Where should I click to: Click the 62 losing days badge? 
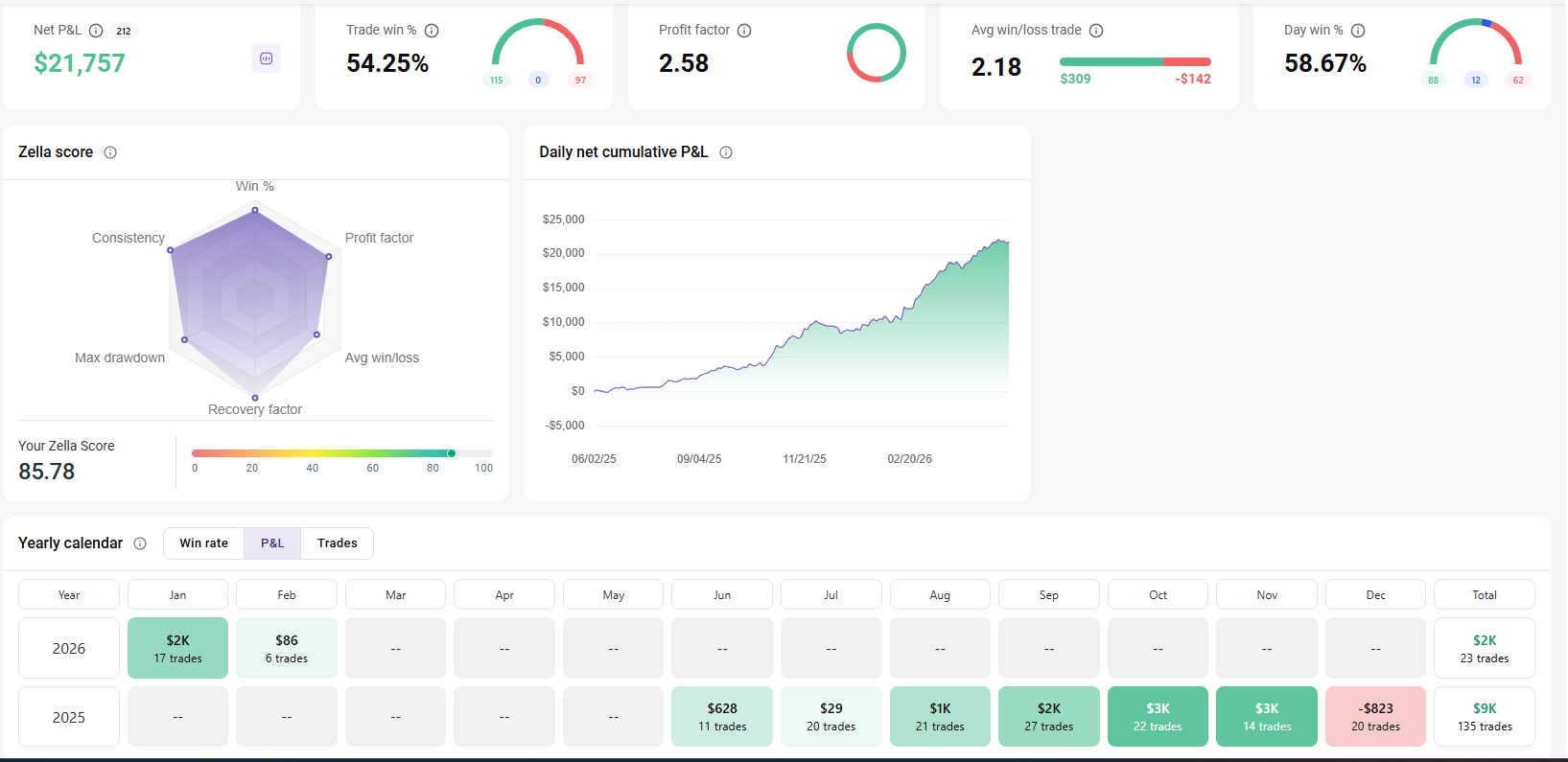pos(1518,81)
